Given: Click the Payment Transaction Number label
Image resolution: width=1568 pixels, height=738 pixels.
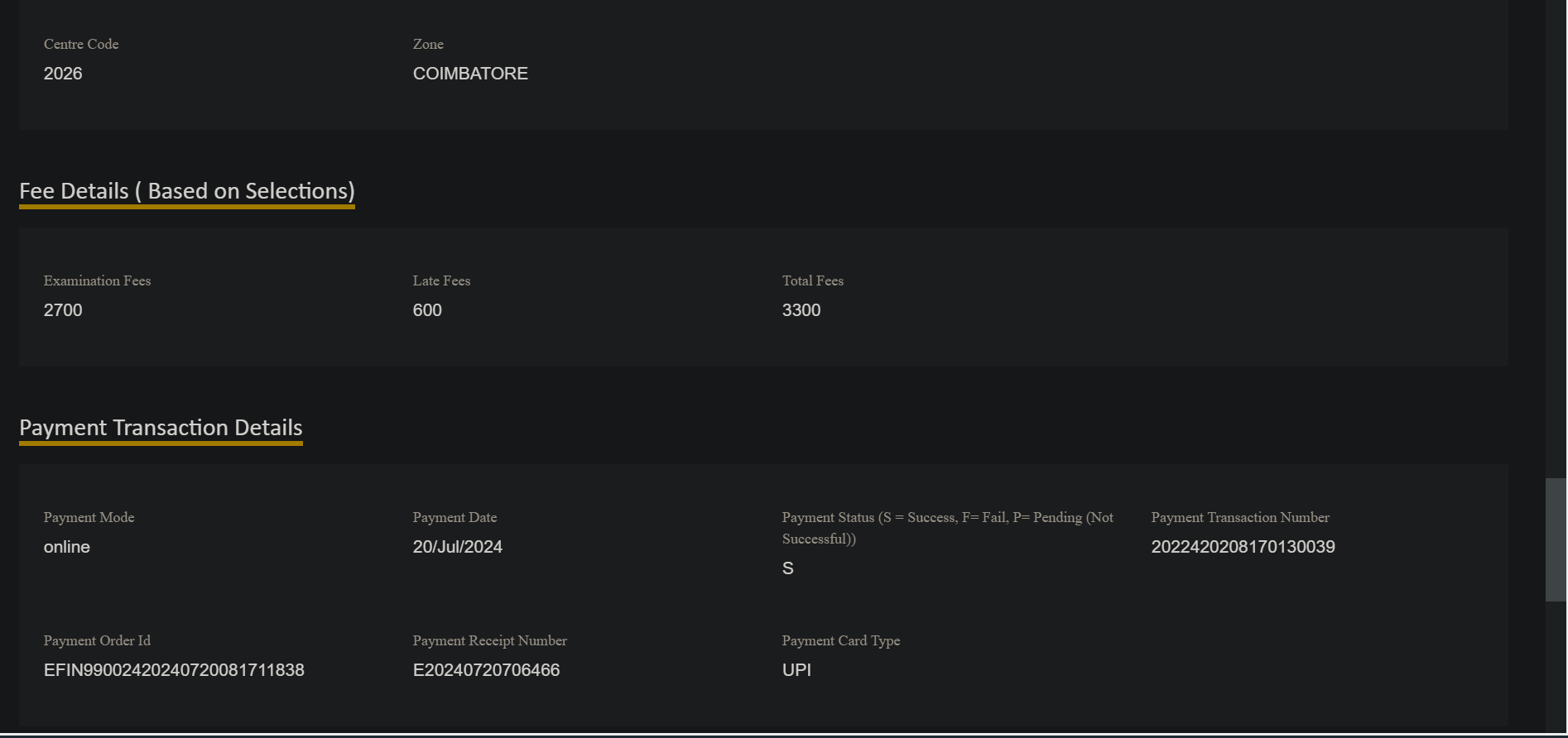Looking at the screenshot, I should coord(1240,518).
